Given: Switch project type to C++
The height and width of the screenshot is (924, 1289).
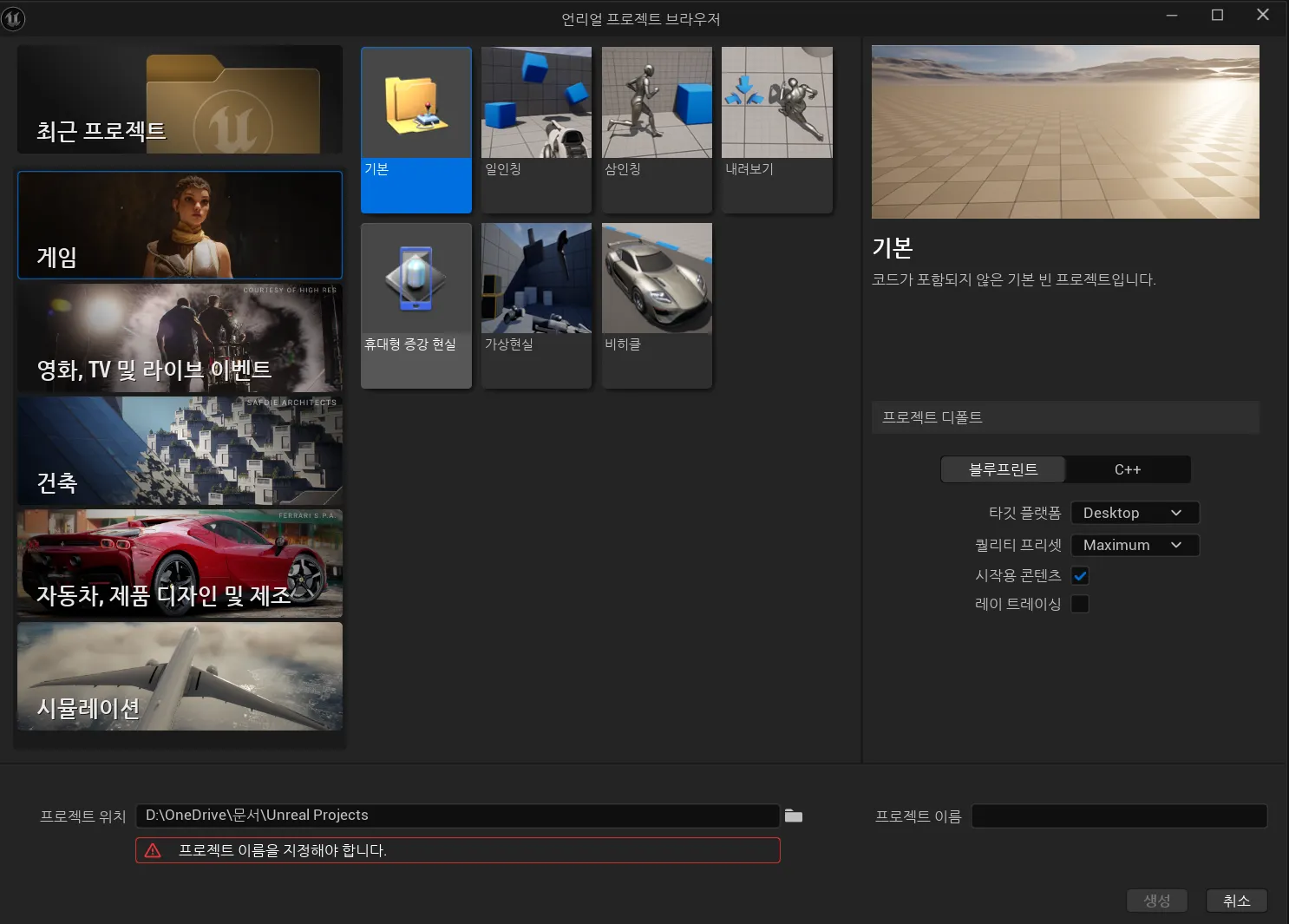Looking at the screenshot, I should [1127, 469].
